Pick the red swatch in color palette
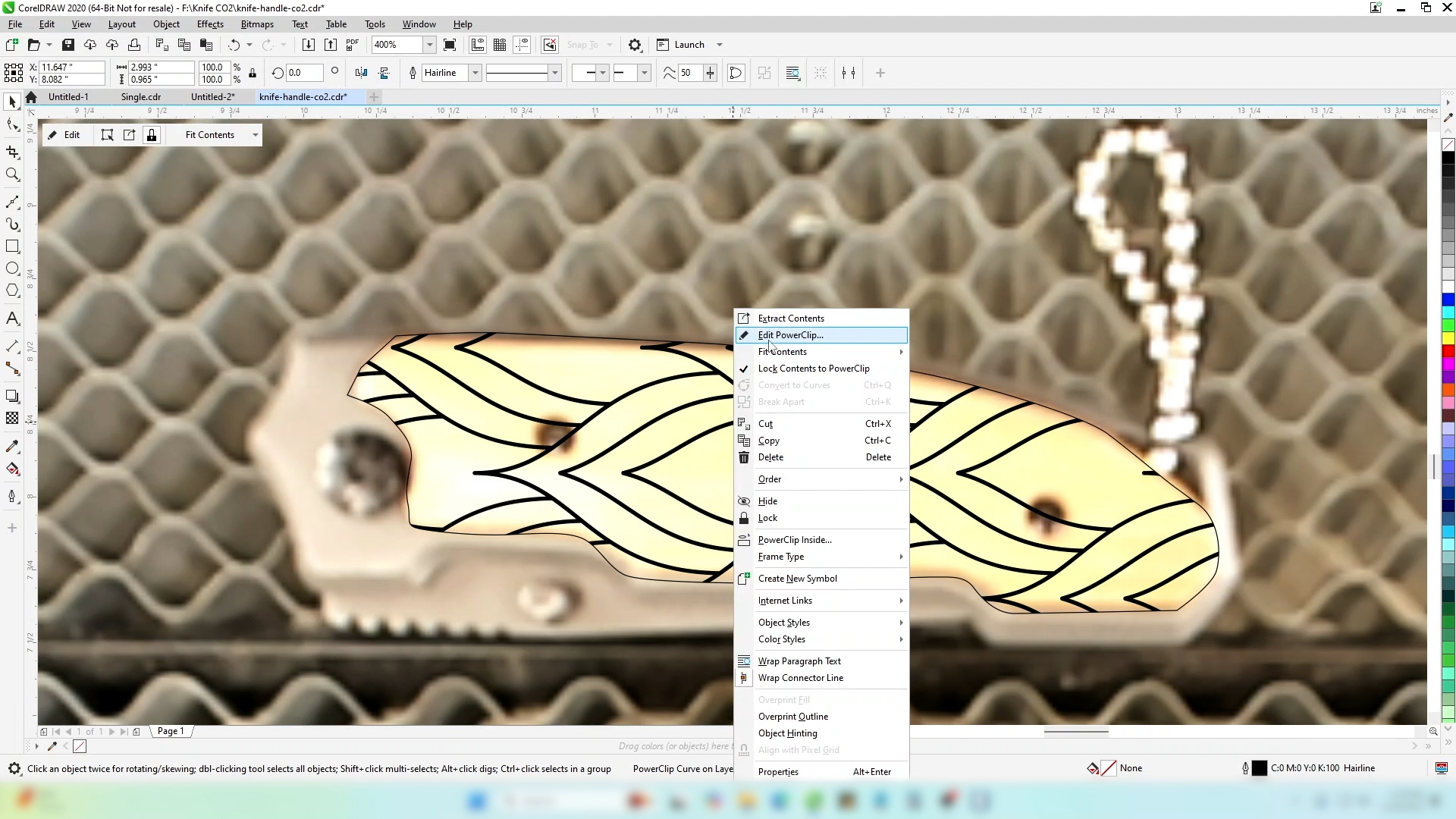Screen dimensions: 1456x819 tap(1448, 351)
